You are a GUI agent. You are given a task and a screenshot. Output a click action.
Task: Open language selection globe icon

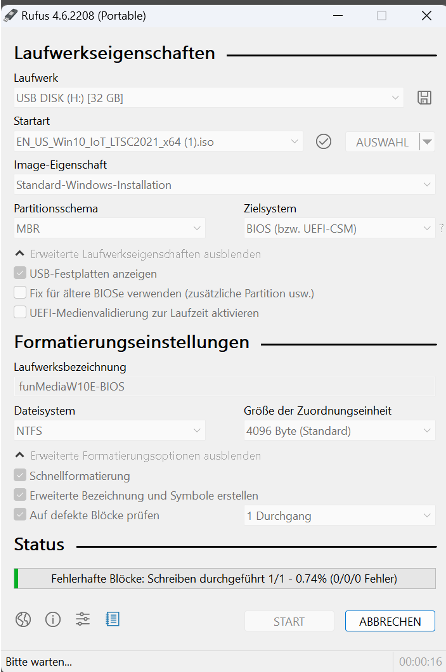(x=23, y=619)
